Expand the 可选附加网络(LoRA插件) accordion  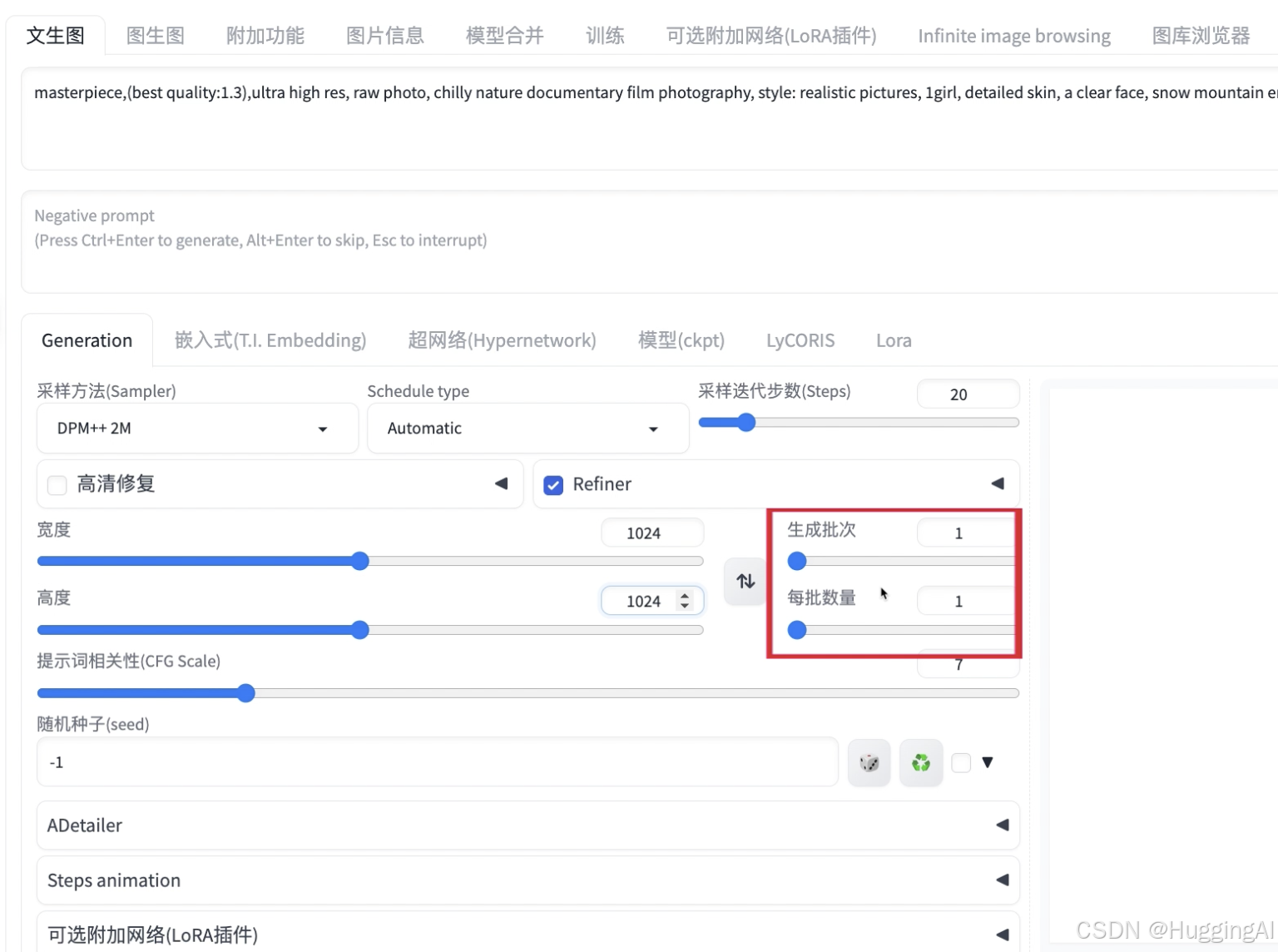528,934
